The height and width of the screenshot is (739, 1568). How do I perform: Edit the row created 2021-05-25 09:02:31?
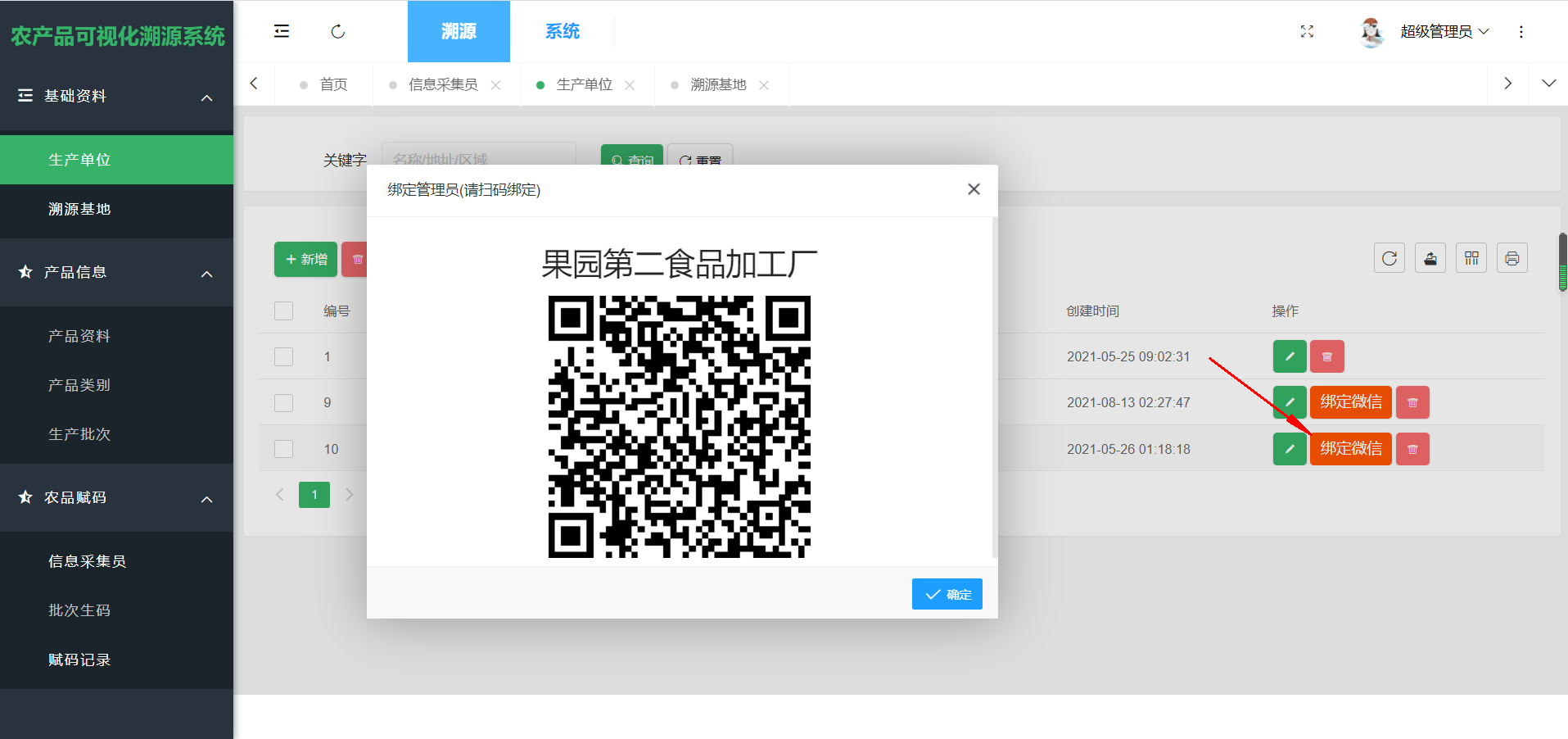click(x=1290, y=356)
